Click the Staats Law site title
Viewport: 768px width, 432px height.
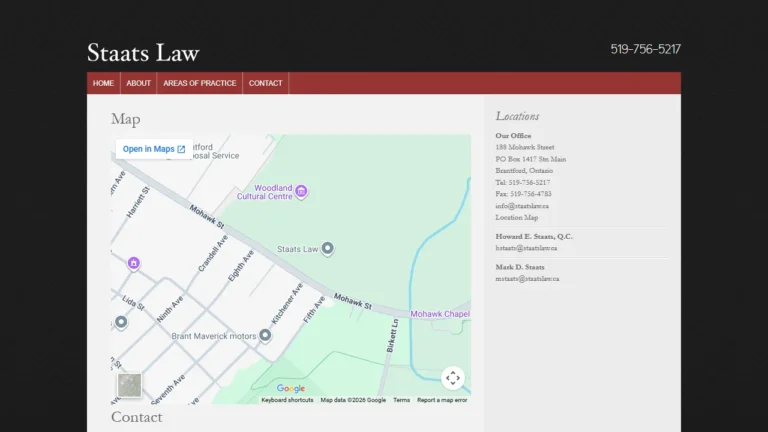point(143,52)
